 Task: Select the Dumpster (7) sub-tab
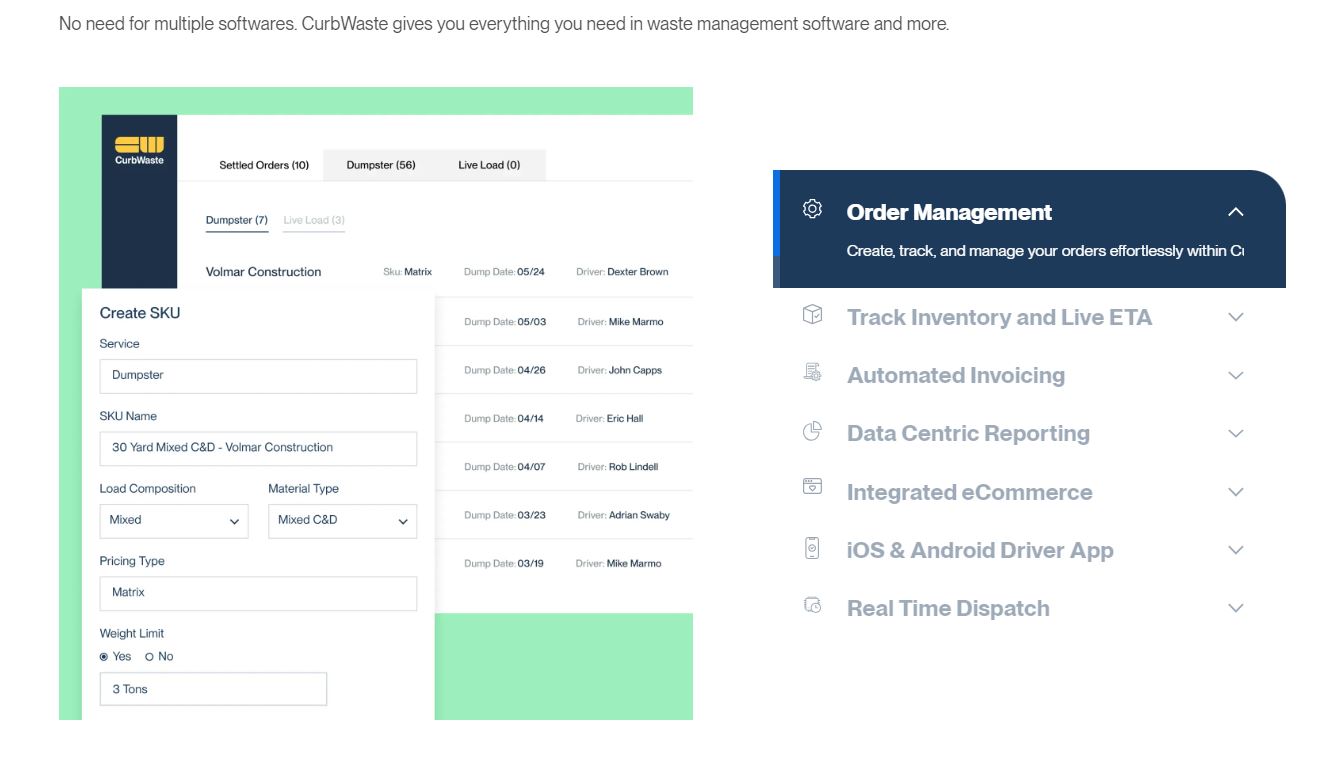(x=237, y=220)
